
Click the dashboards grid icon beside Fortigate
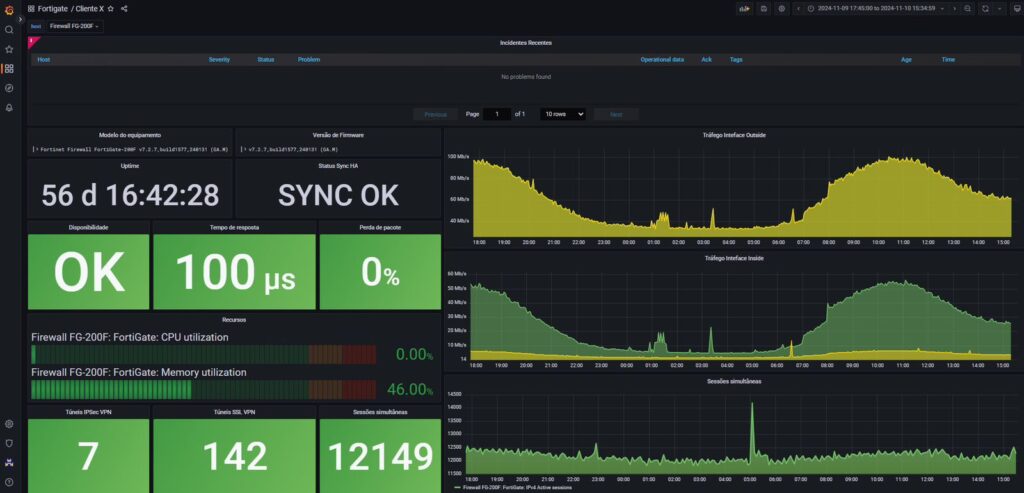(x=31, y=8)
